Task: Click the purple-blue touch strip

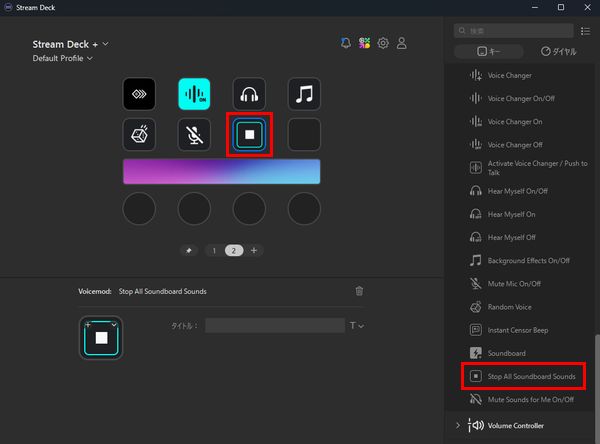Action: point(222,171)
